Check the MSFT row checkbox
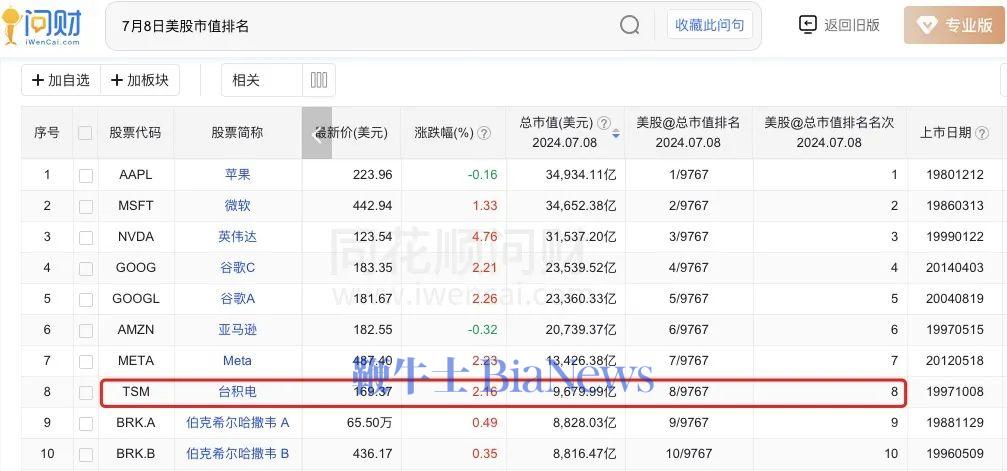This screenshot has width=1007, height=471. [x=85, y=206]
